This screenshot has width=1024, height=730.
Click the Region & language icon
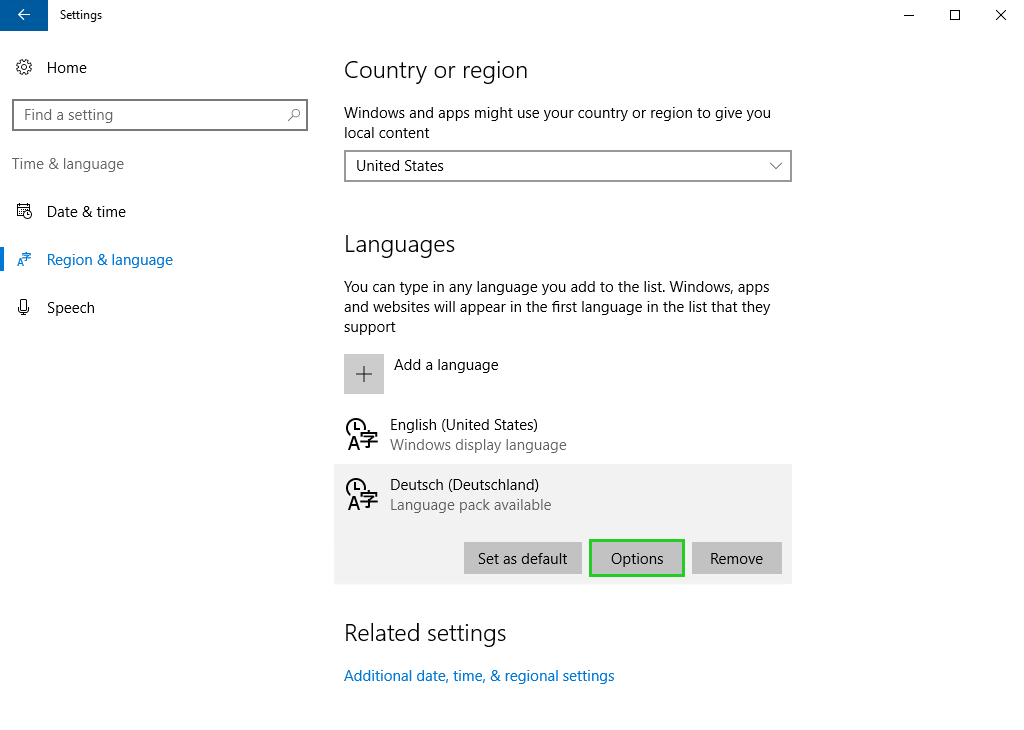click(x=25, y=259)
